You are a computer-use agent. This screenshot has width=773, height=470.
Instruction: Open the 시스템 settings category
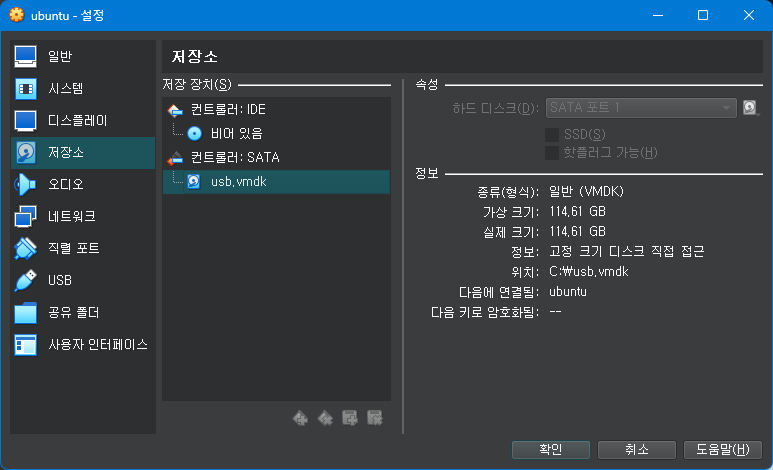(83, 88)
